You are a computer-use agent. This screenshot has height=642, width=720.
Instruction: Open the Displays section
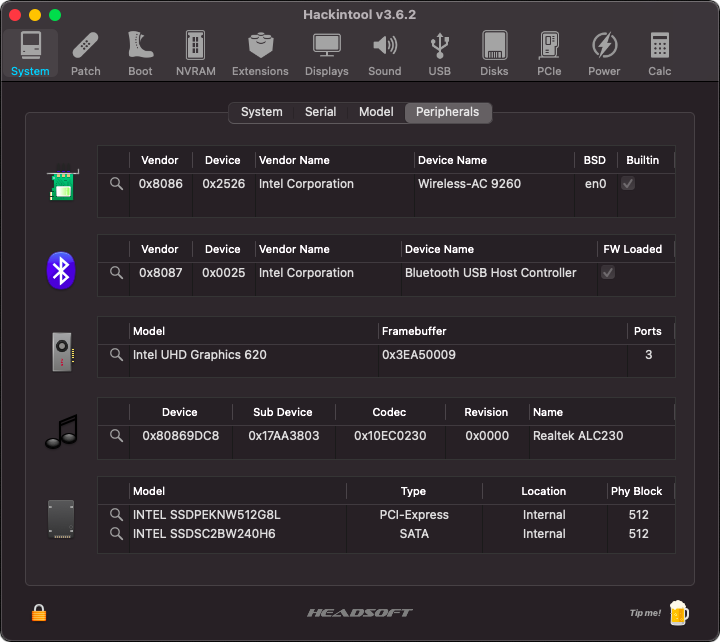326,53
